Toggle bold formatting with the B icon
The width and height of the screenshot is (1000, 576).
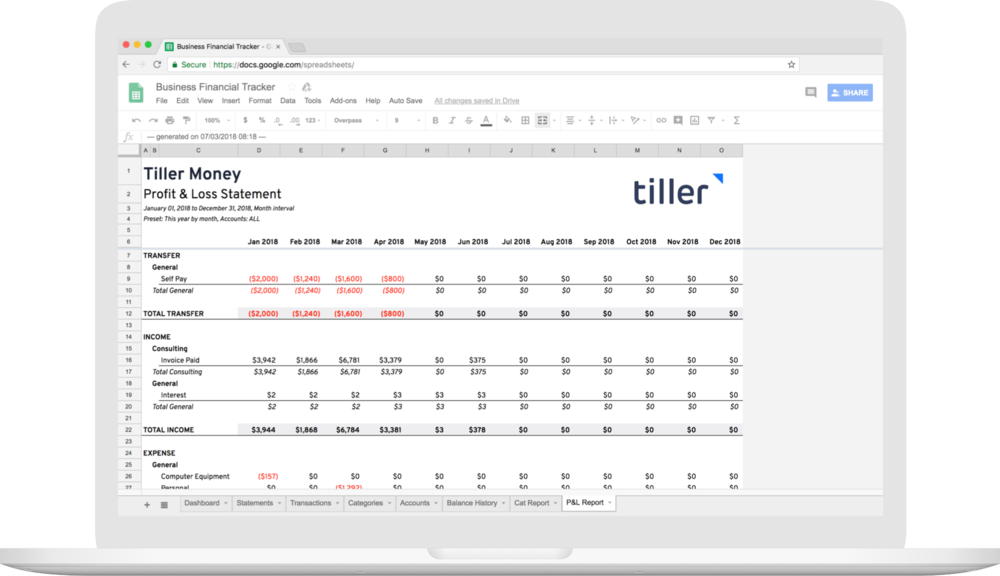435,120
